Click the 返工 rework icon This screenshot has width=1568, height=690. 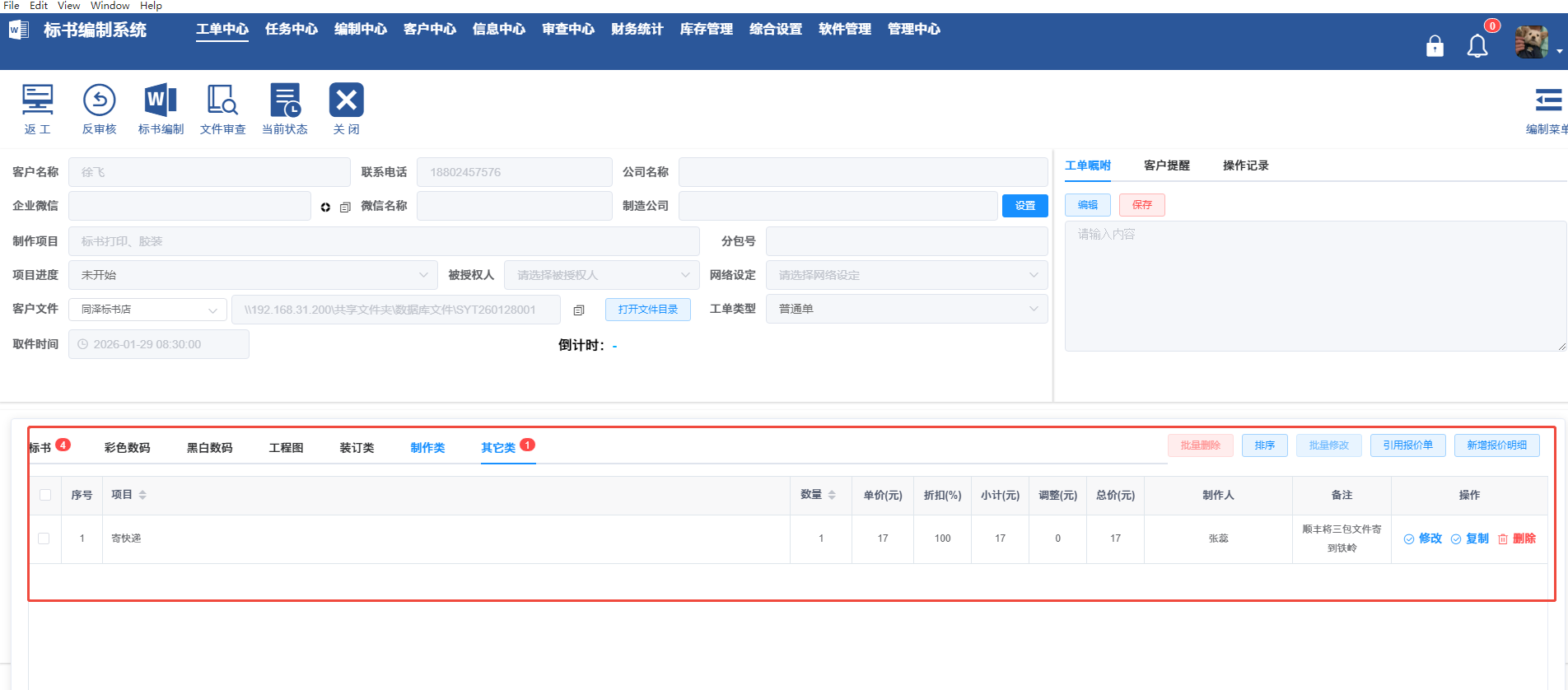[37, 100]
